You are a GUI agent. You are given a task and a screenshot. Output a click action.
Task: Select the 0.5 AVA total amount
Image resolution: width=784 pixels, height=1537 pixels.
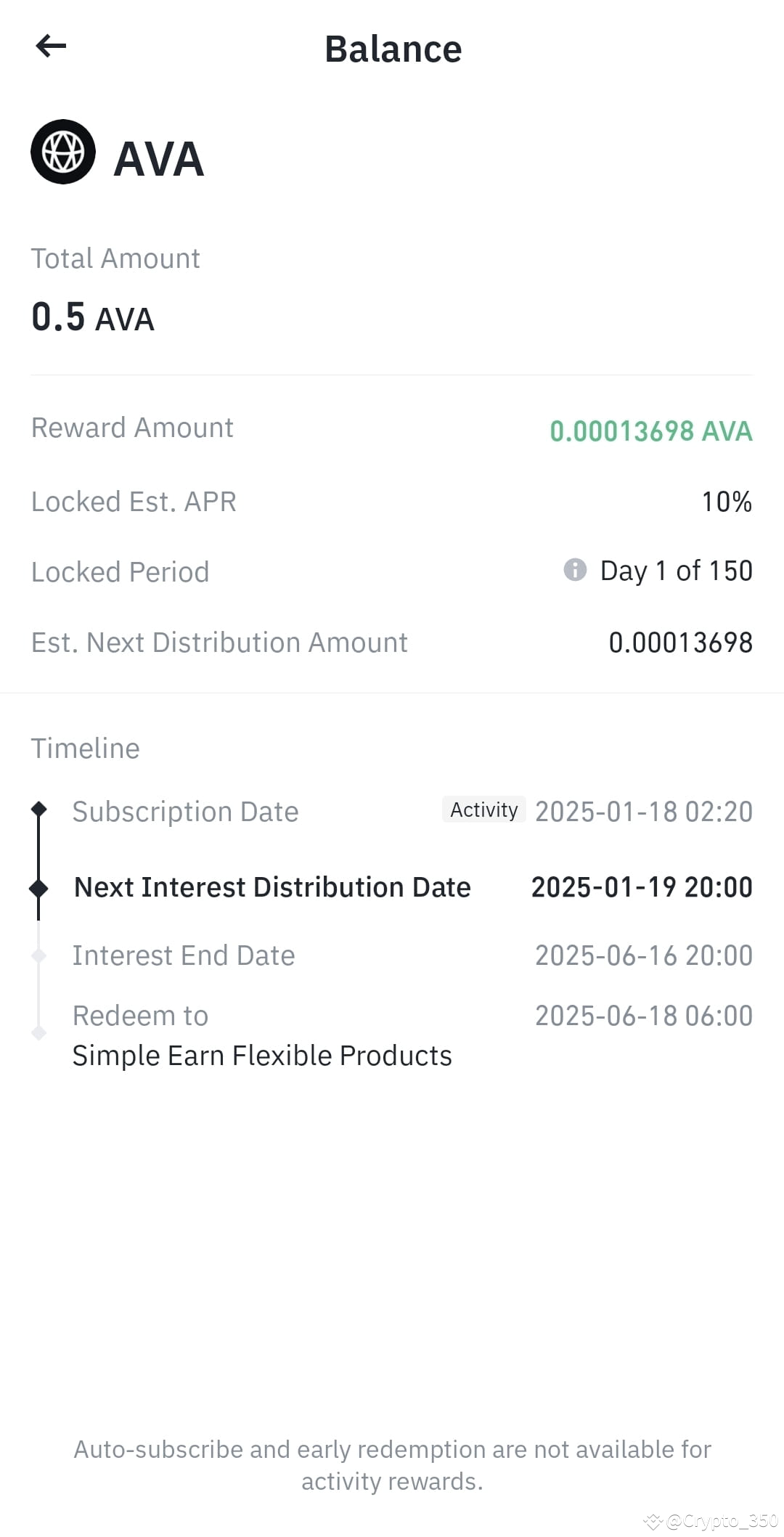click(93, 317)
